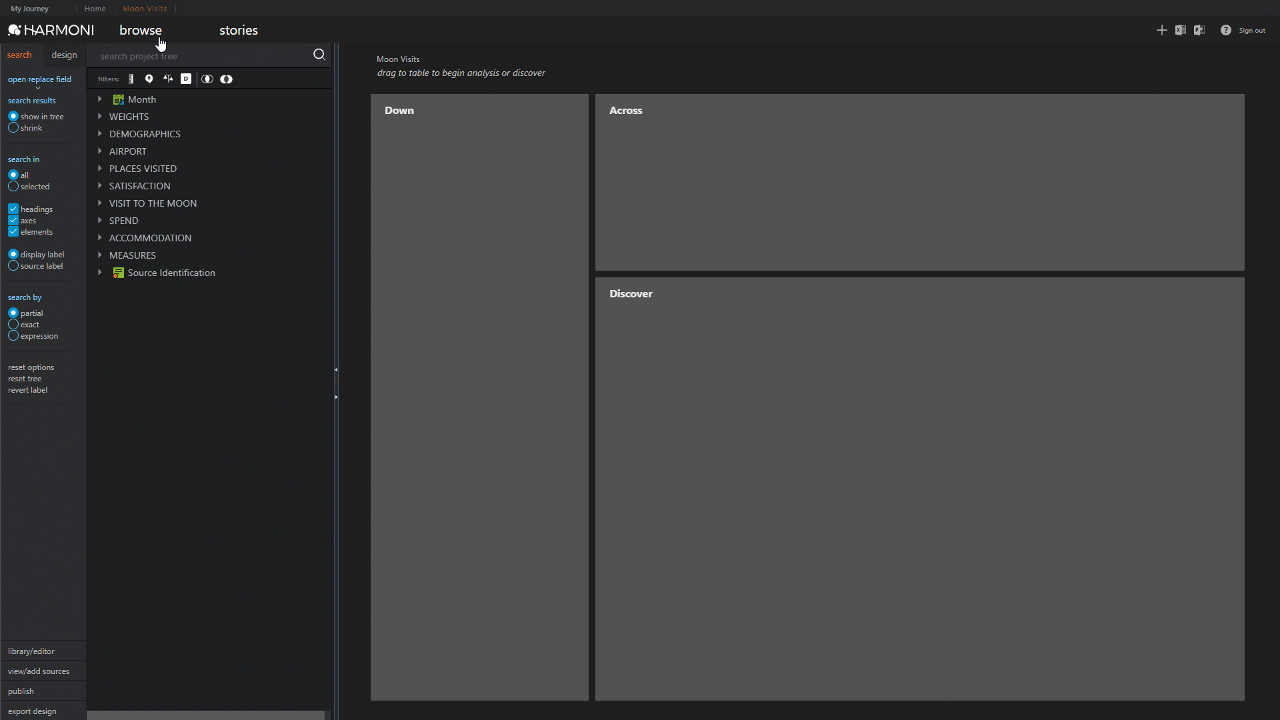This screenshot has width=1280, height=720.
Task: Click the rightmost overlapping-circles filter icon
Action: pyautogui.click(x=226, y=79)
